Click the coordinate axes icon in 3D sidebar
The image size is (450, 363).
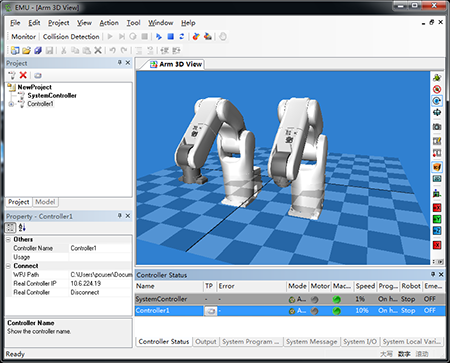click(437, 193)
